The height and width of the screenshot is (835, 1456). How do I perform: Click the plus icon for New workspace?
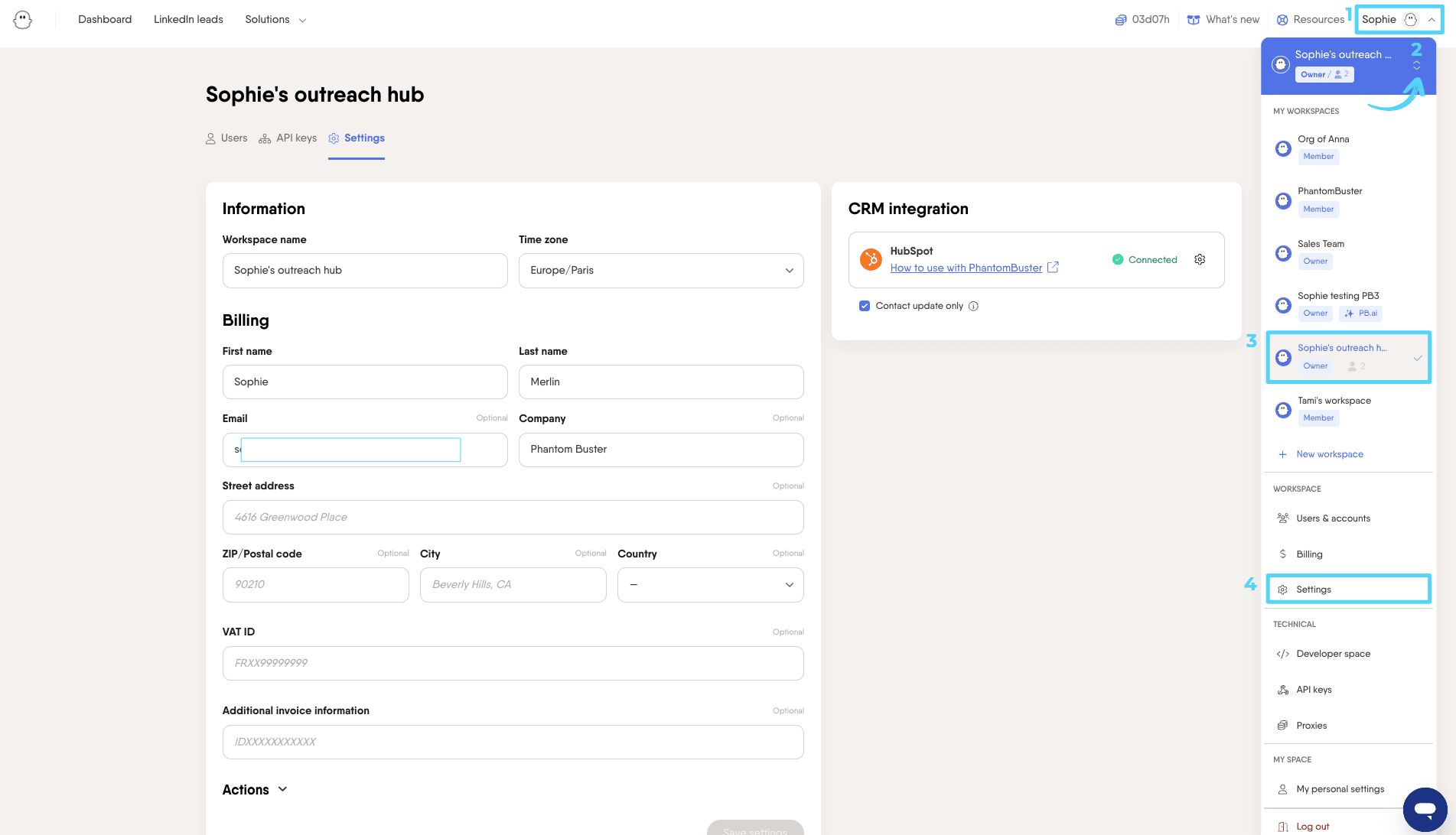[x=1282, y=454]
